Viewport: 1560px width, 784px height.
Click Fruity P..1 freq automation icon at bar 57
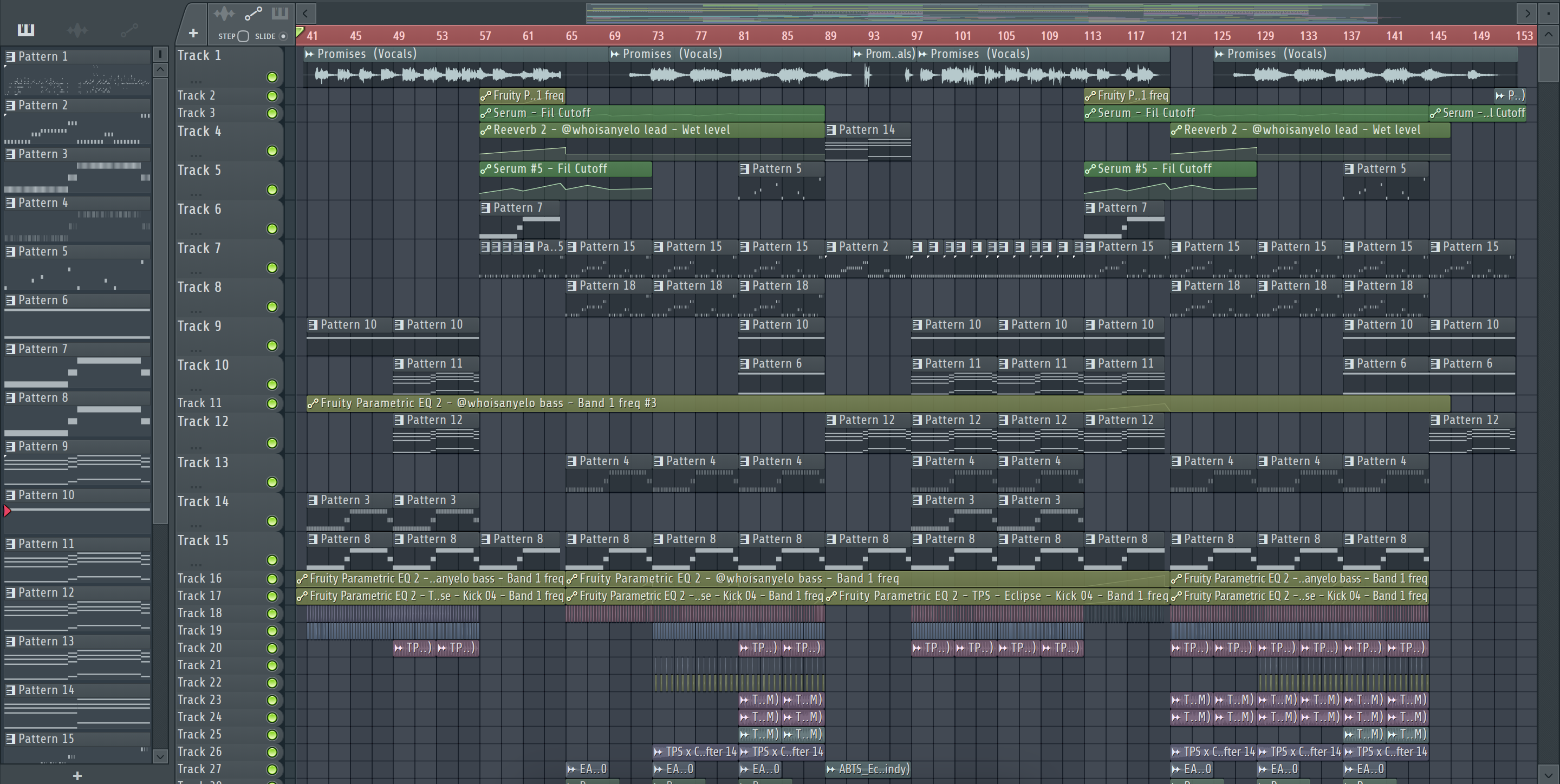[x=486, y=96]
